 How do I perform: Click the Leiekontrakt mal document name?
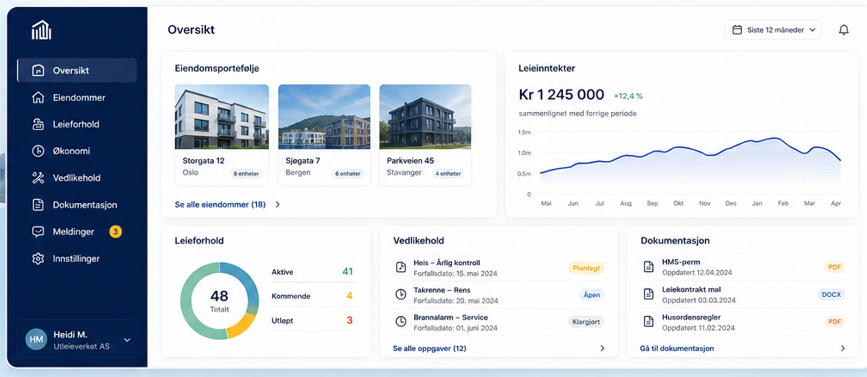coord(691,290)
